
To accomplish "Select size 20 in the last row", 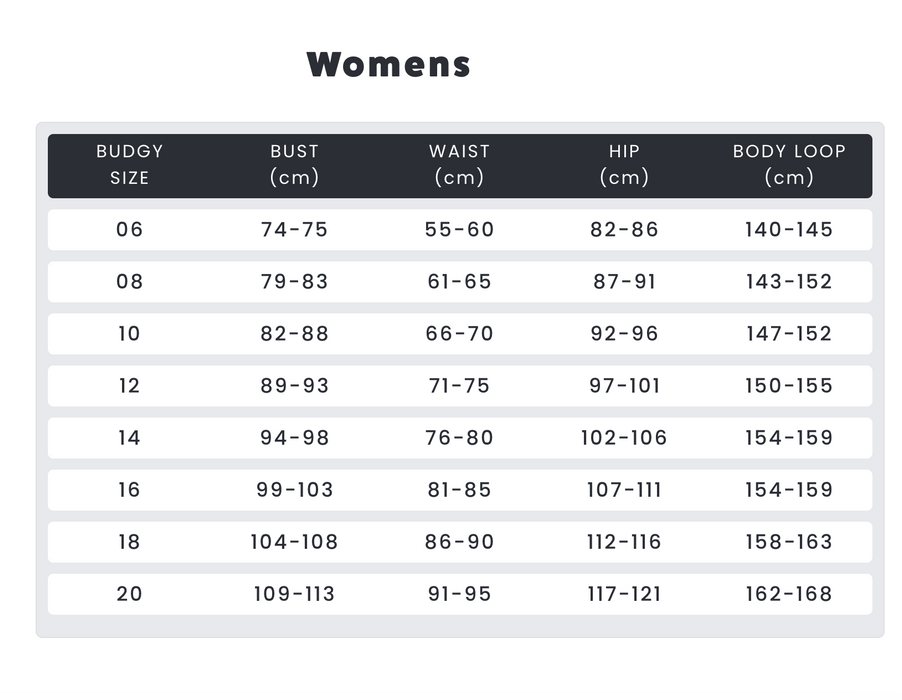I will [x=129, y=594].
